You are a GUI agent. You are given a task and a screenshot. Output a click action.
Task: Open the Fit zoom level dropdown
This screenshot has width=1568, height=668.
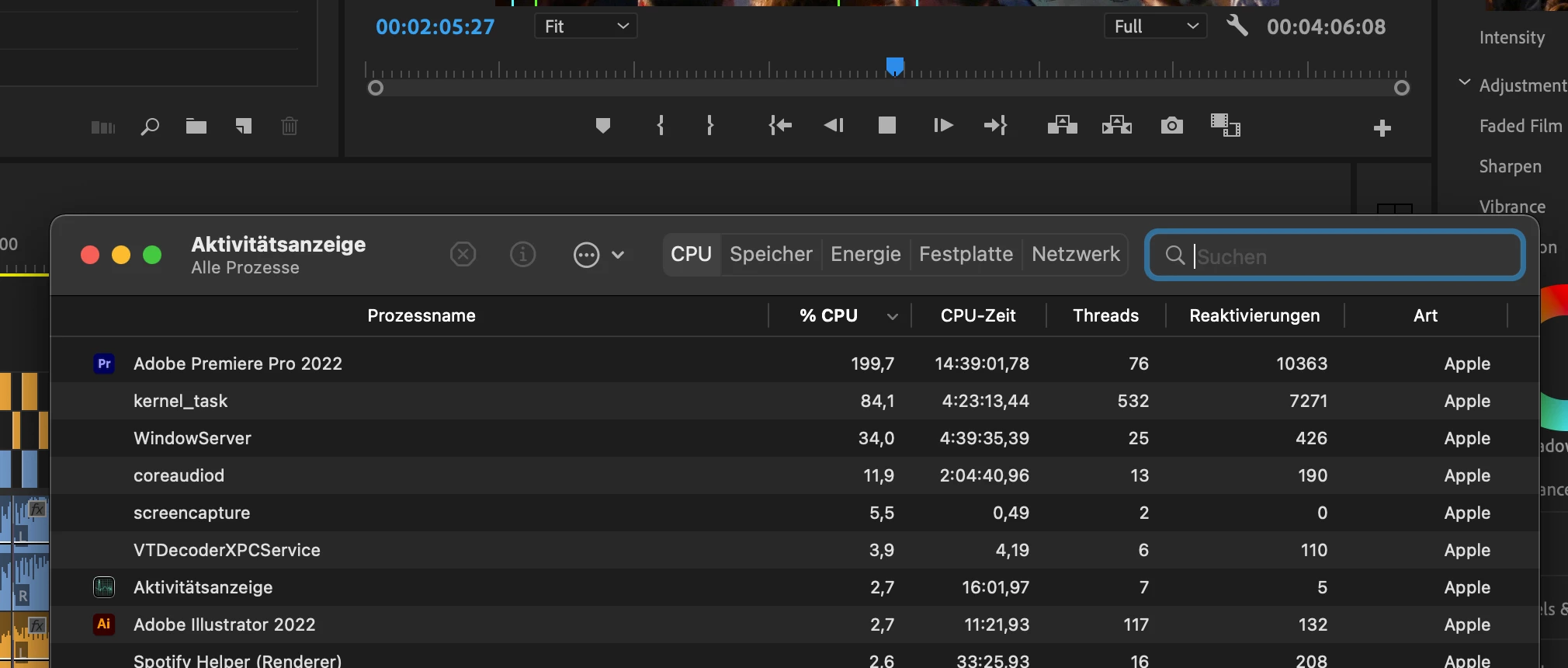[x=586, y=26]
